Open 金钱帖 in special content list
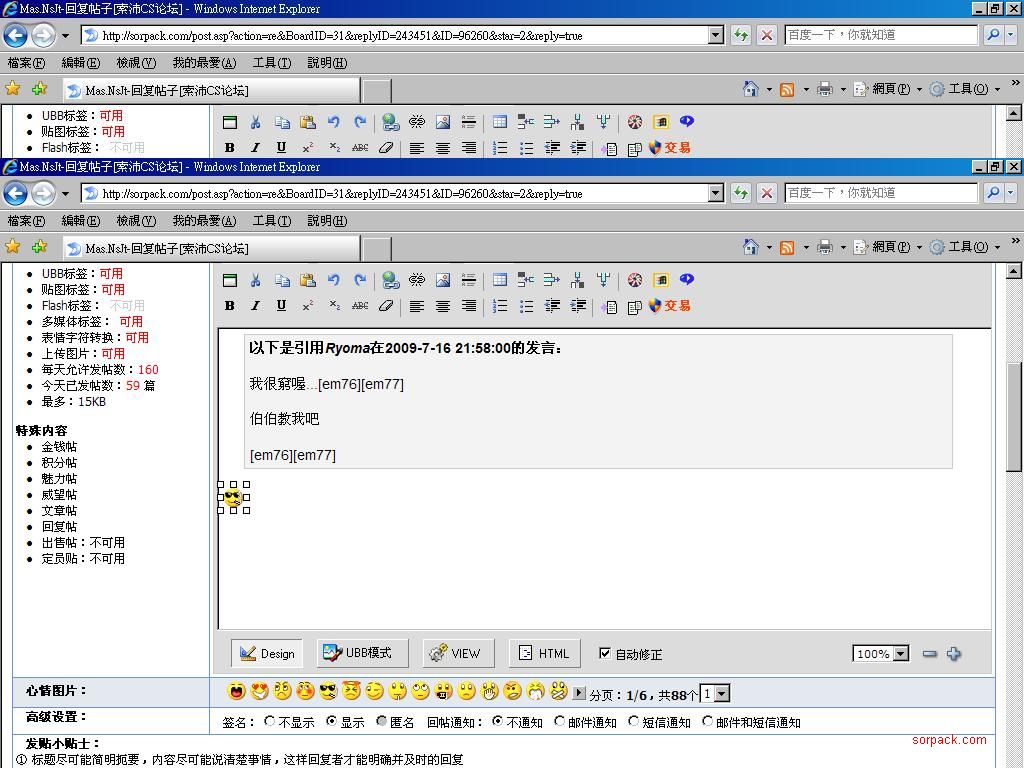 (x=59, y=447)
